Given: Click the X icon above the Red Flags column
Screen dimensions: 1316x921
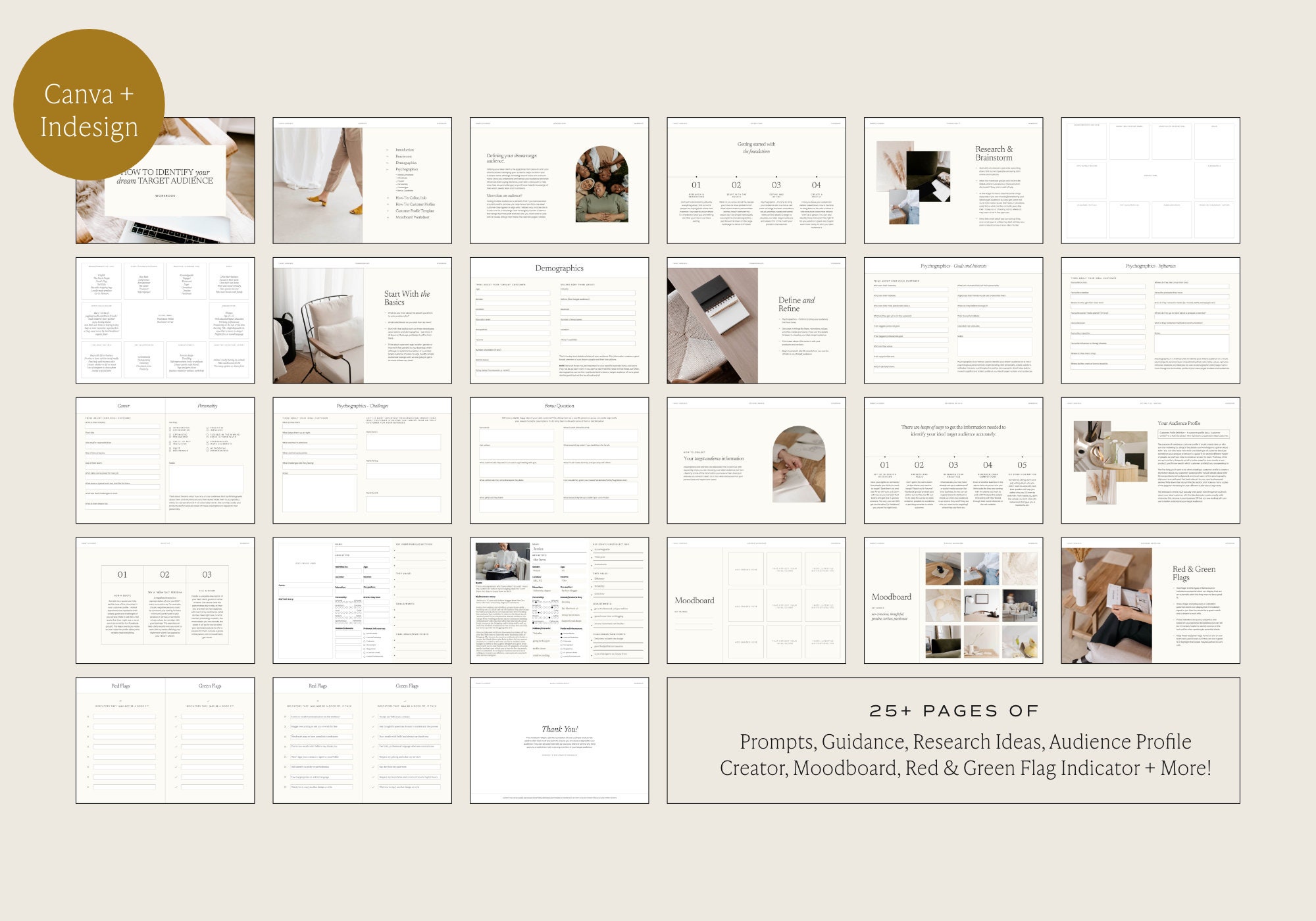Looking at the screenshot, I should pyautogui.click(x=120, y=701).
